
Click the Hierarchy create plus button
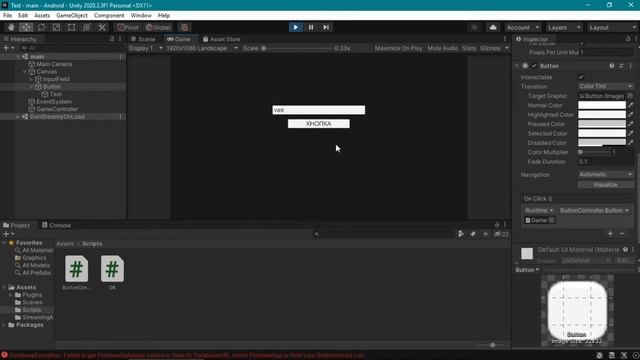(8, 48)
